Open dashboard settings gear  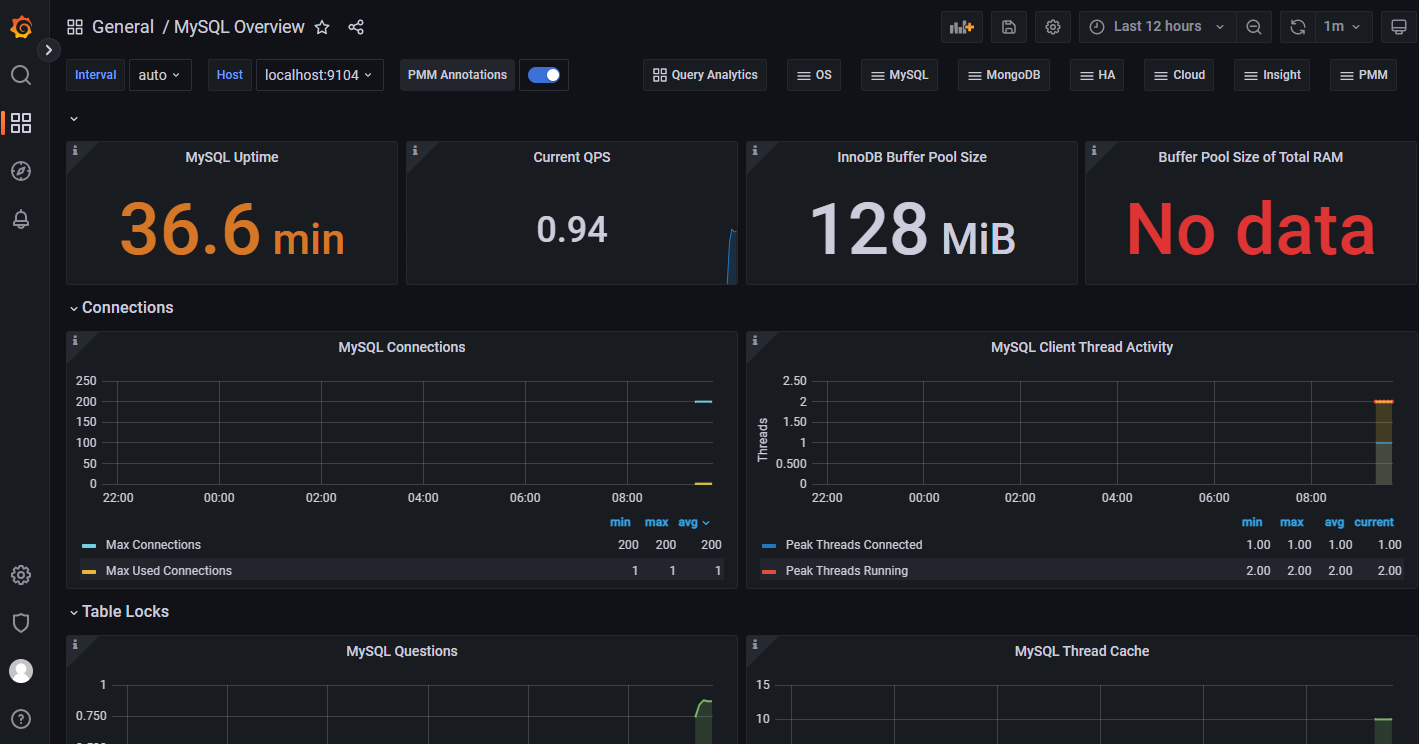(x=1053, y=27)
